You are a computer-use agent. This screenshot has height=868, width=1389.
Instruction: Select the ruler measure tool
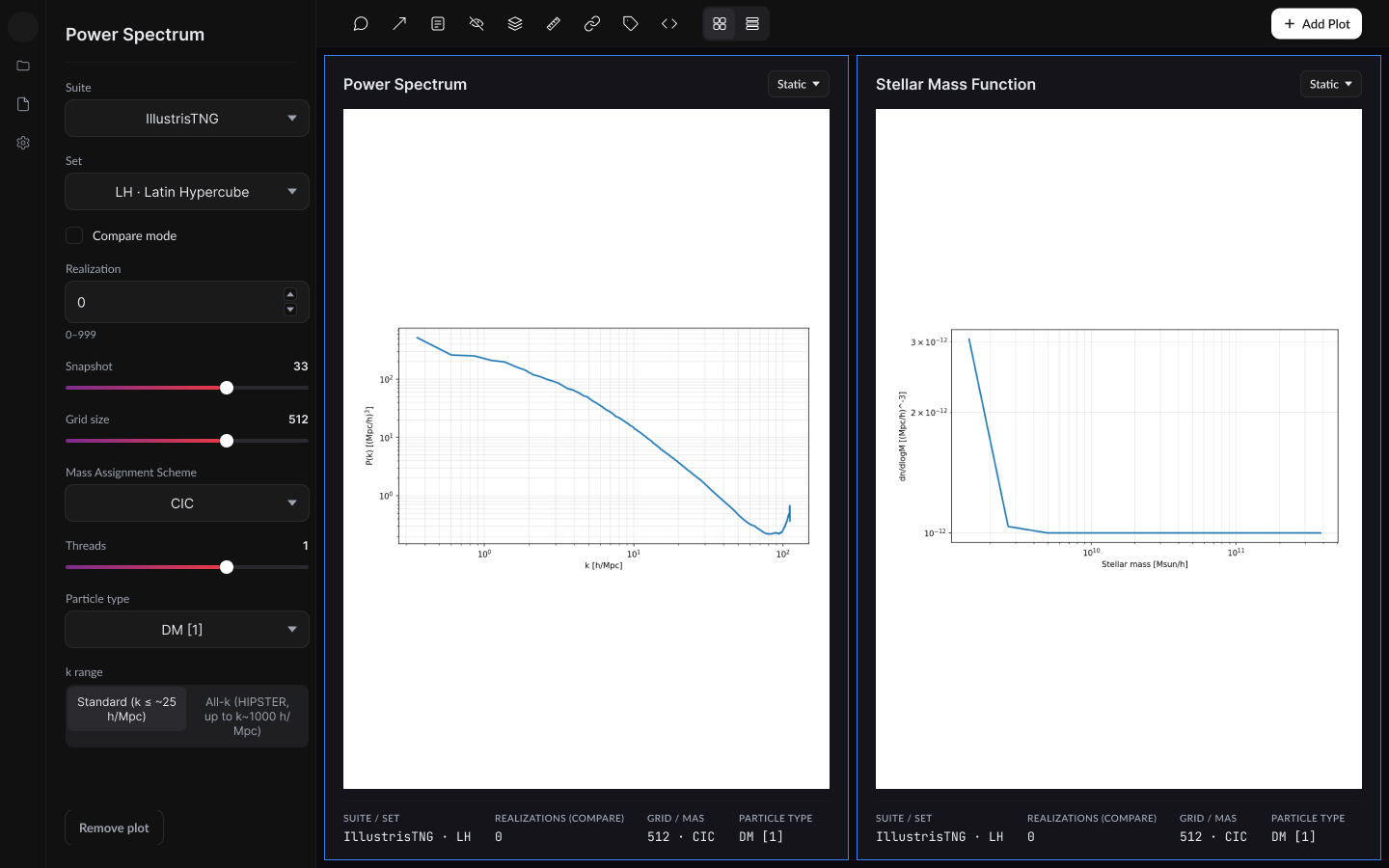[x=554, y=24]
